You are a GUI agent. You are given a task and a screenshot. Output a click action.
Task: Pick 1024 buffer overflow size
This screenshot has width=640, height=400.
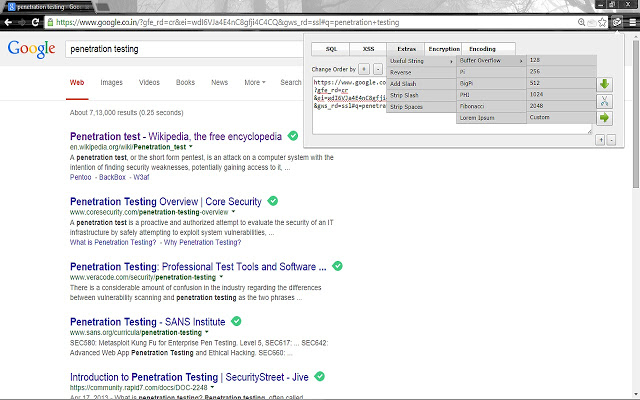[x=562, y=94]
